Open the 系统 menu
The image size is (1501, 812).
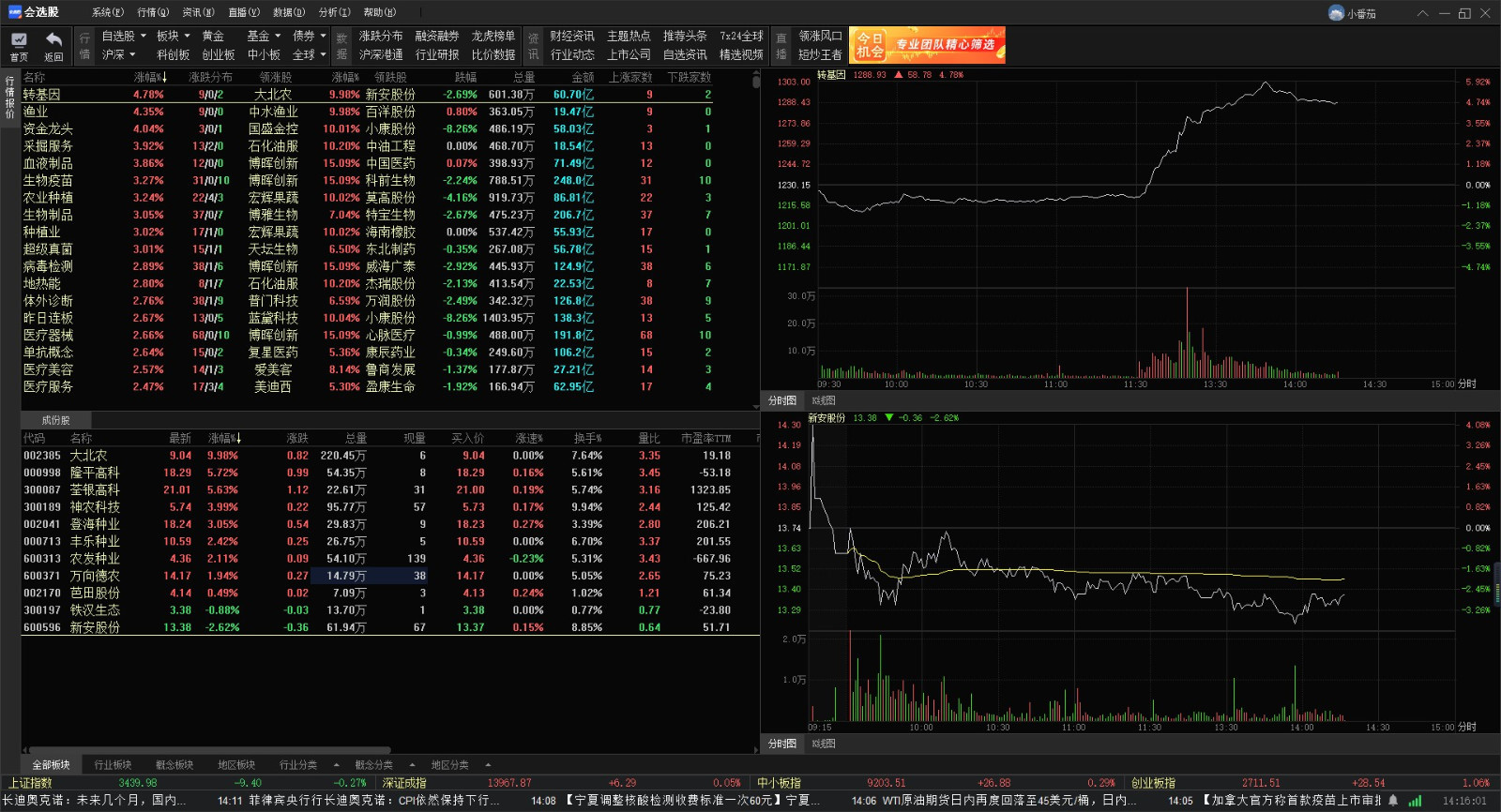[x=108, y=12]
